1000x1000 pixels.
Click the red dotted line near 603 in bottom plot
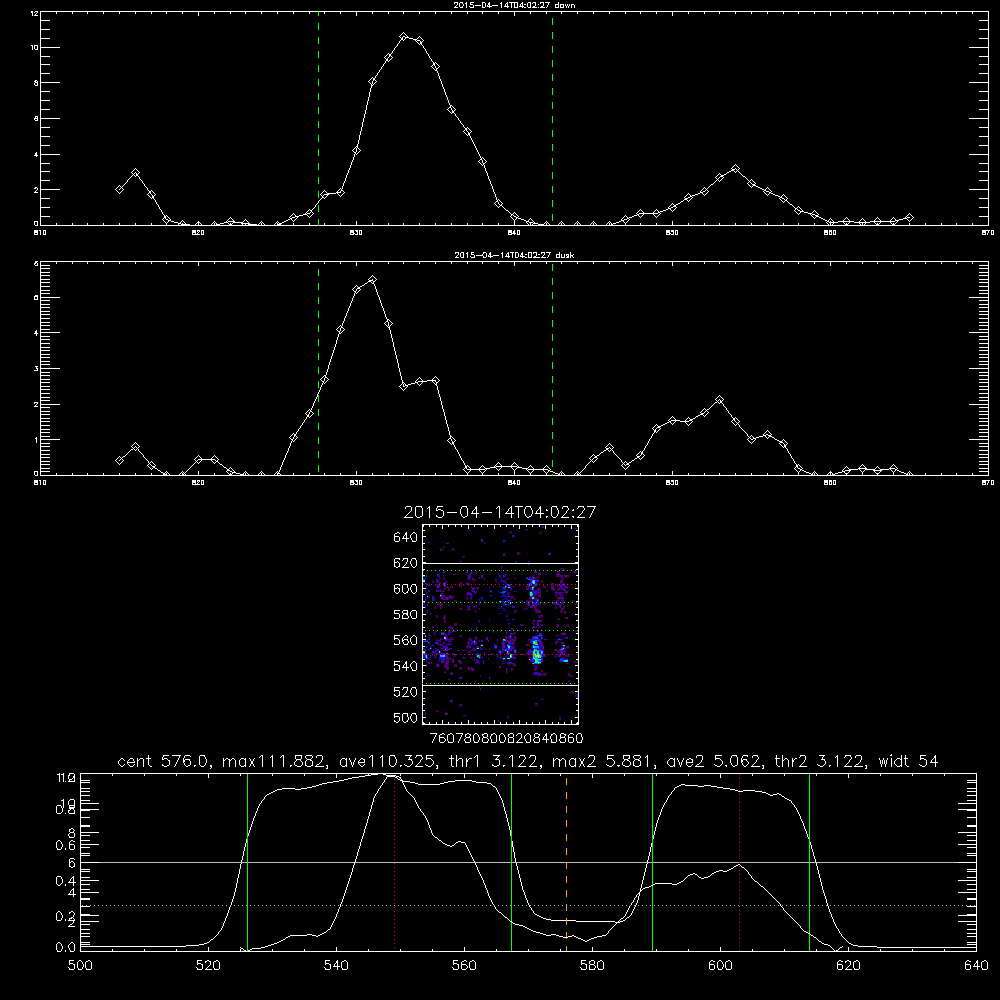pyautogui.click(x=739, y=862)
